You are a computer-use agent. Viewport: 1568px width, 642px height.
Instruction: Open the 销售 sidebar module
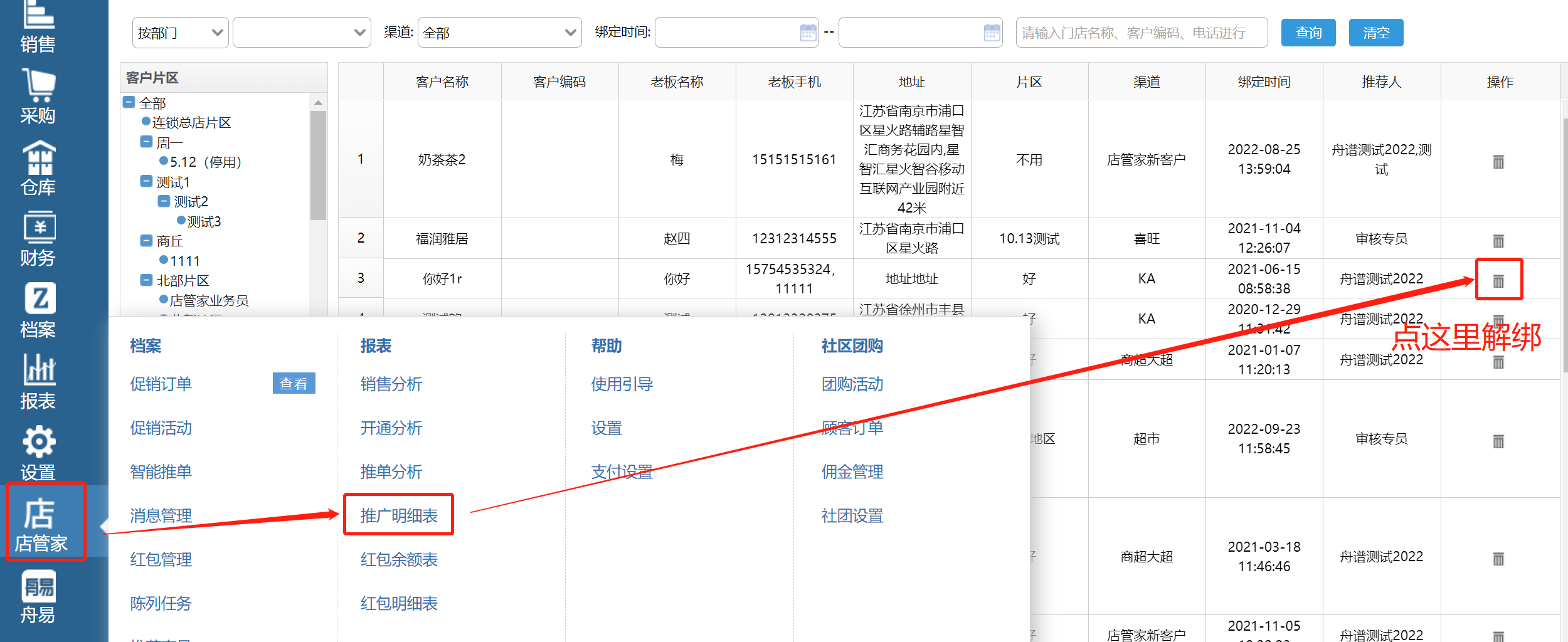tap(38, 26)
